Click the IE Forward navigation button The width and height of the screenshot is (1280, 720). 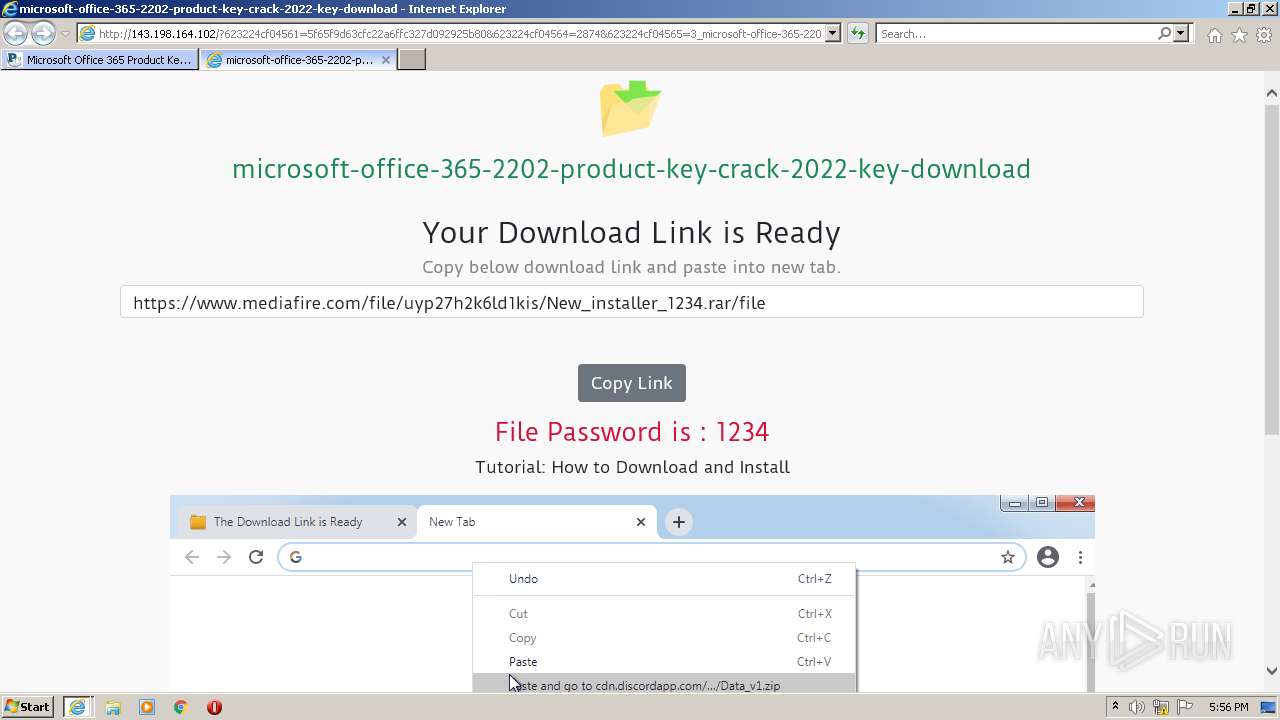pos(43,33)
